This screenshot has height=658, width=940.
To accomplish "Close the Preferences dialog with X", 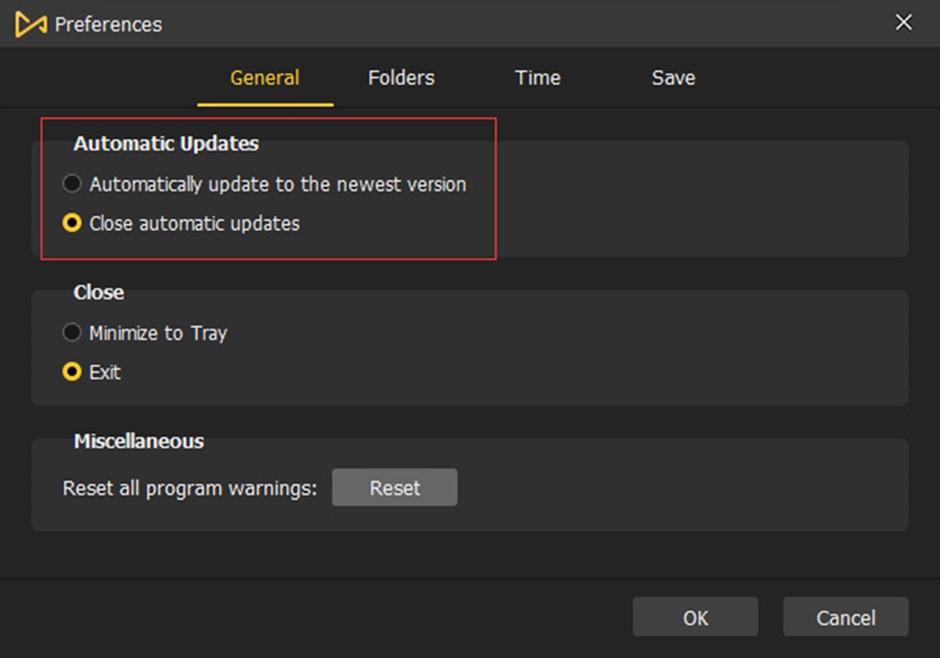I will (x=904, y=22).
